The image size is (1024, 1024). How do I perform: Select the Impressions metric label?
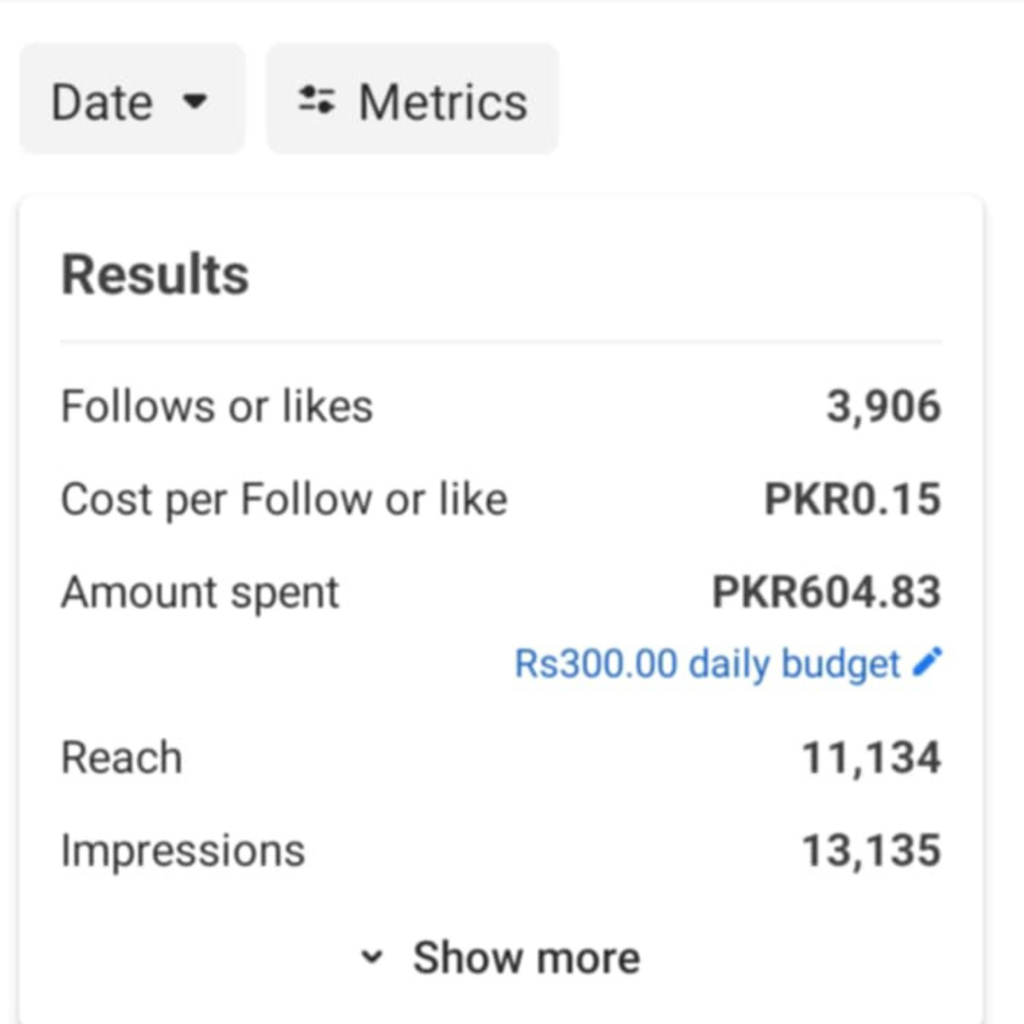183,851
